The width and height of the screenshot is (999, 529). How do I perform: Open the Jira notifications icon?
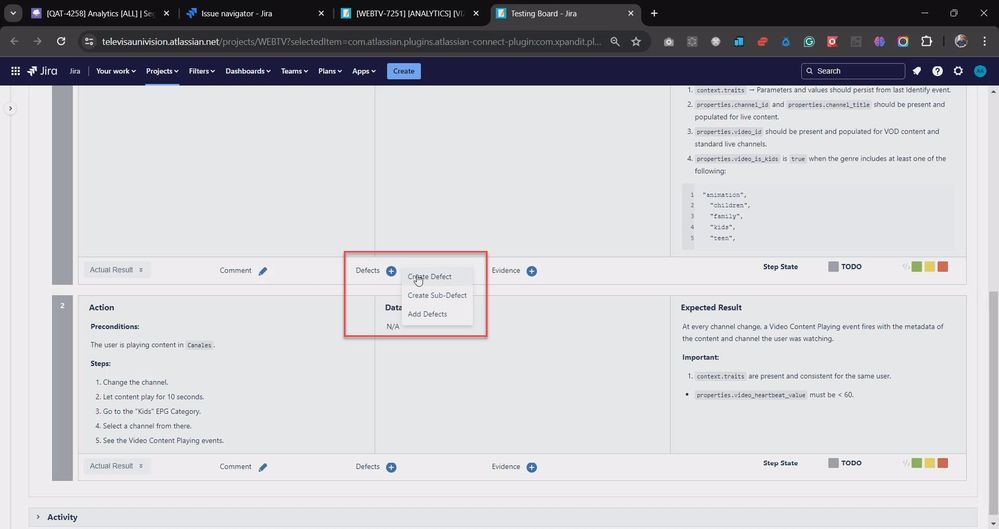tap(917, 71)
